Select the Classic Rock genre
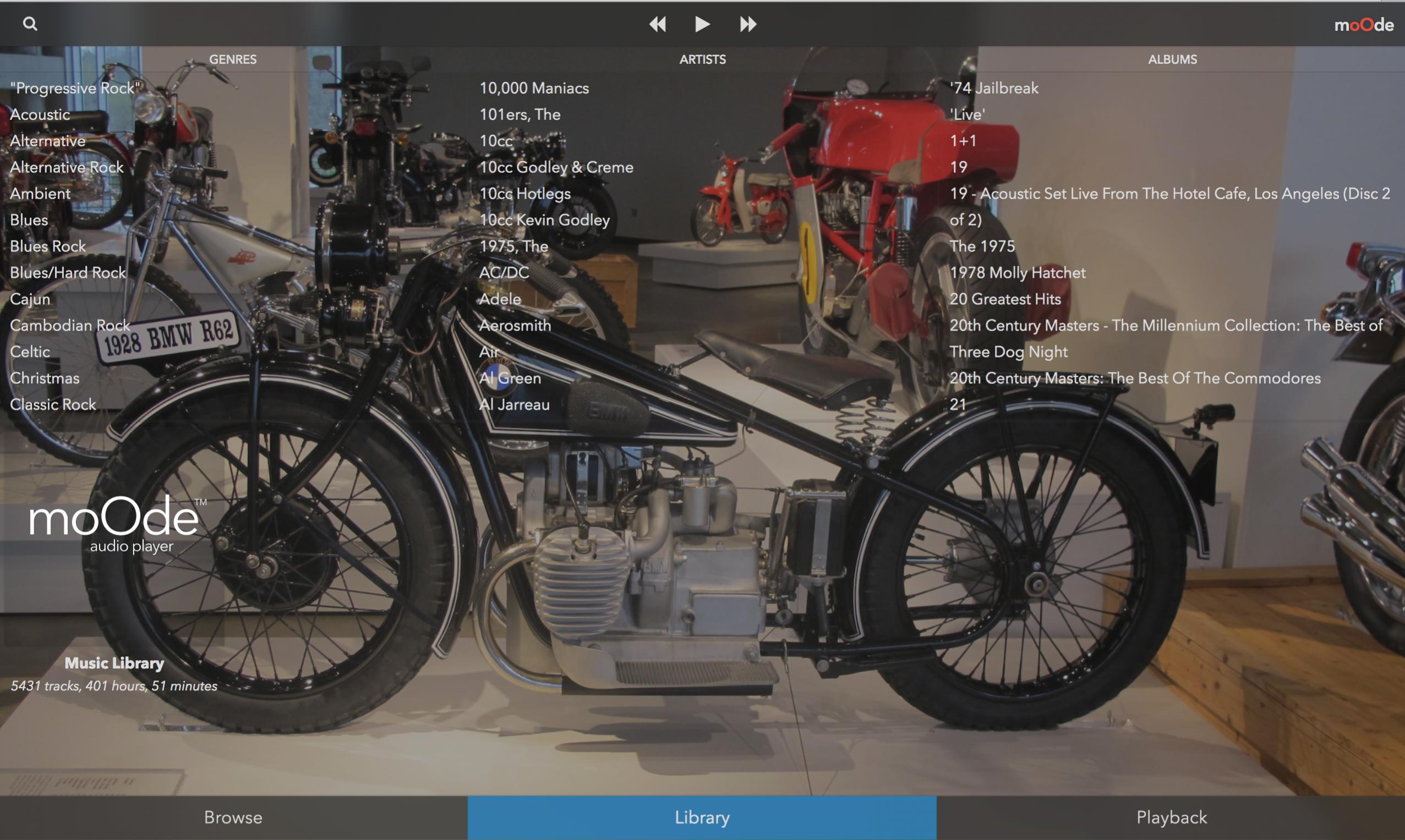1405x840 pixels. [x=53, y=404]
